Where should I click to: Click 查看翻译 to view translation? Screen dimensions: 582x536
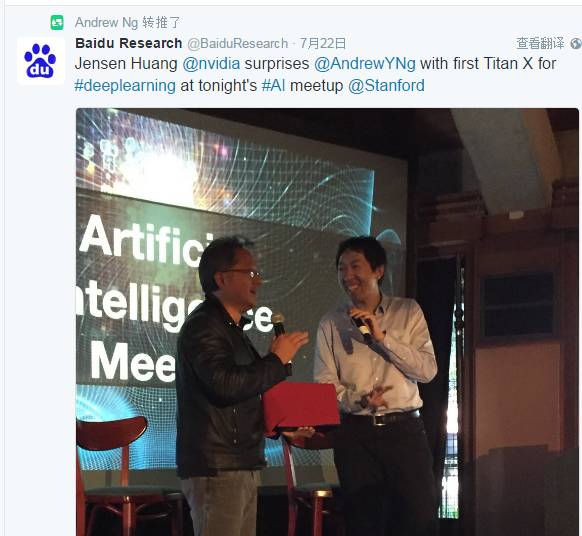(x=540, y=43)
